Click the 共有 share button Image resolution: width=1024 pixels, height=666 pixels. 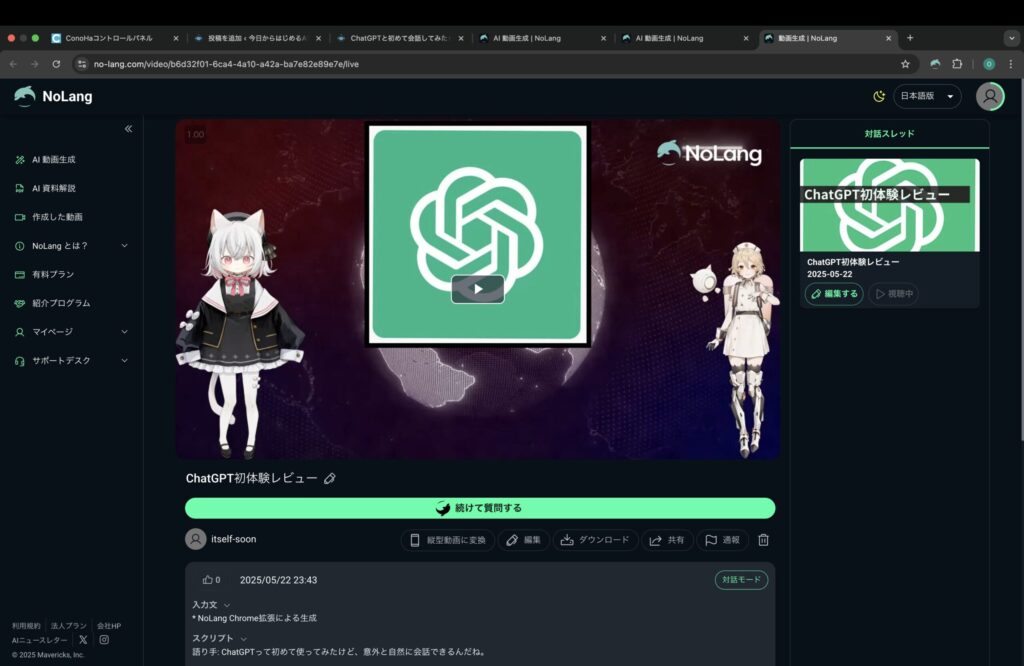coord(667,540)
